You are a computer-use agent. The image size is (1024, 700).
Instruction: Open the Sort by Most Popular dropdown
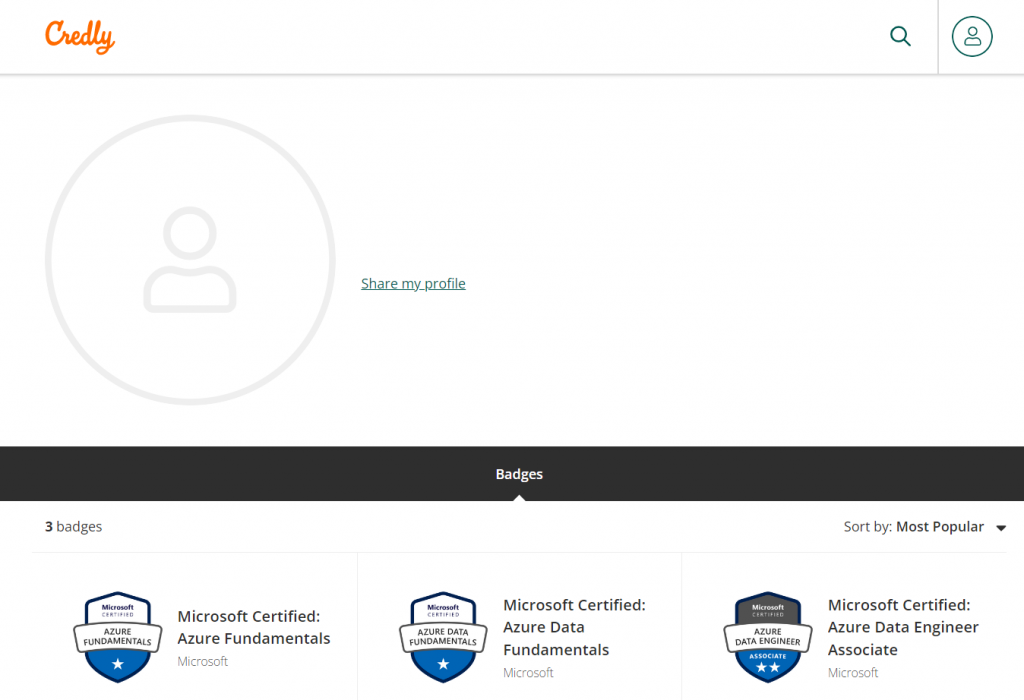click(x=925, y=527)
